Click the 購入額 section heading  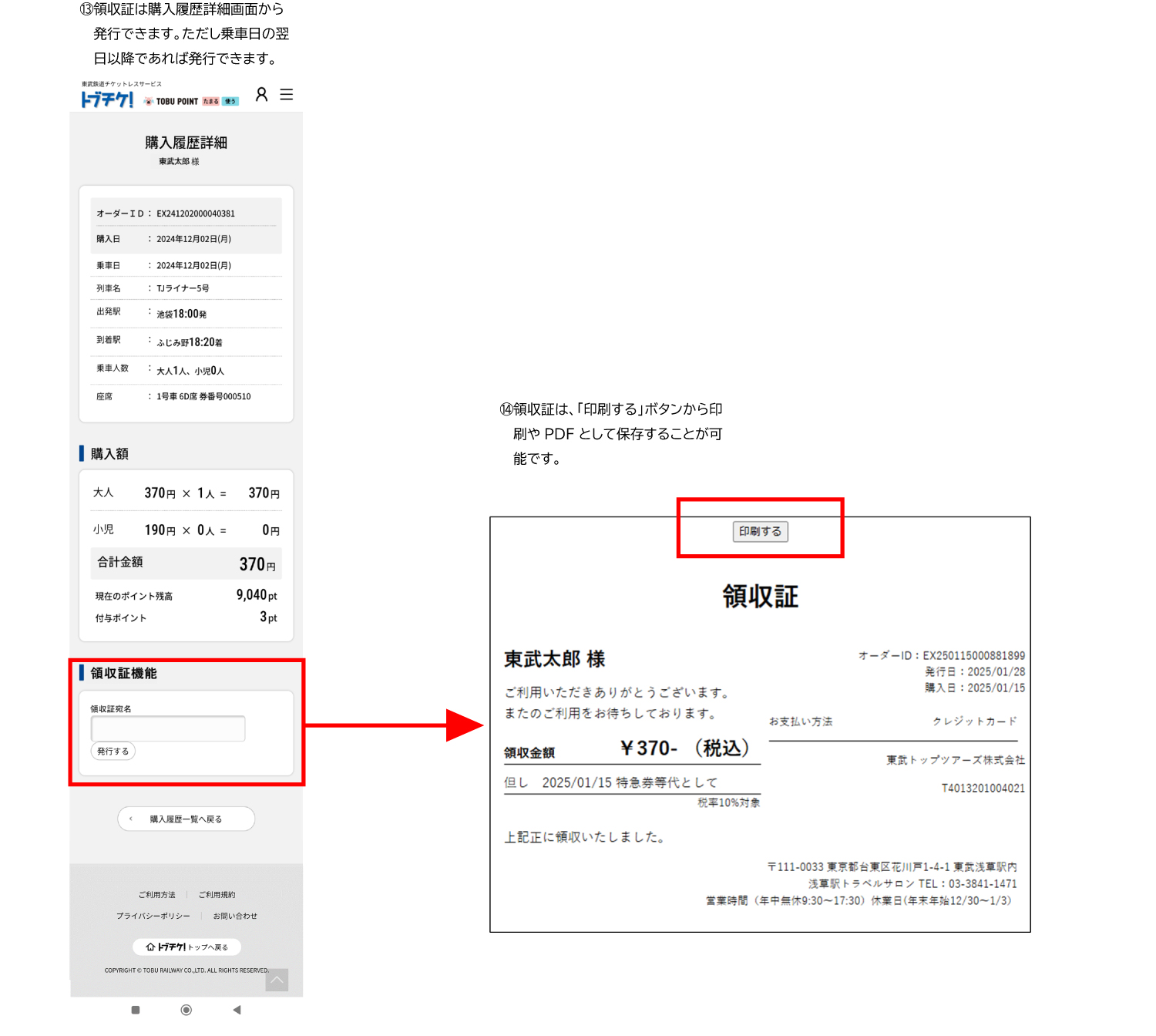coord(109,454)
